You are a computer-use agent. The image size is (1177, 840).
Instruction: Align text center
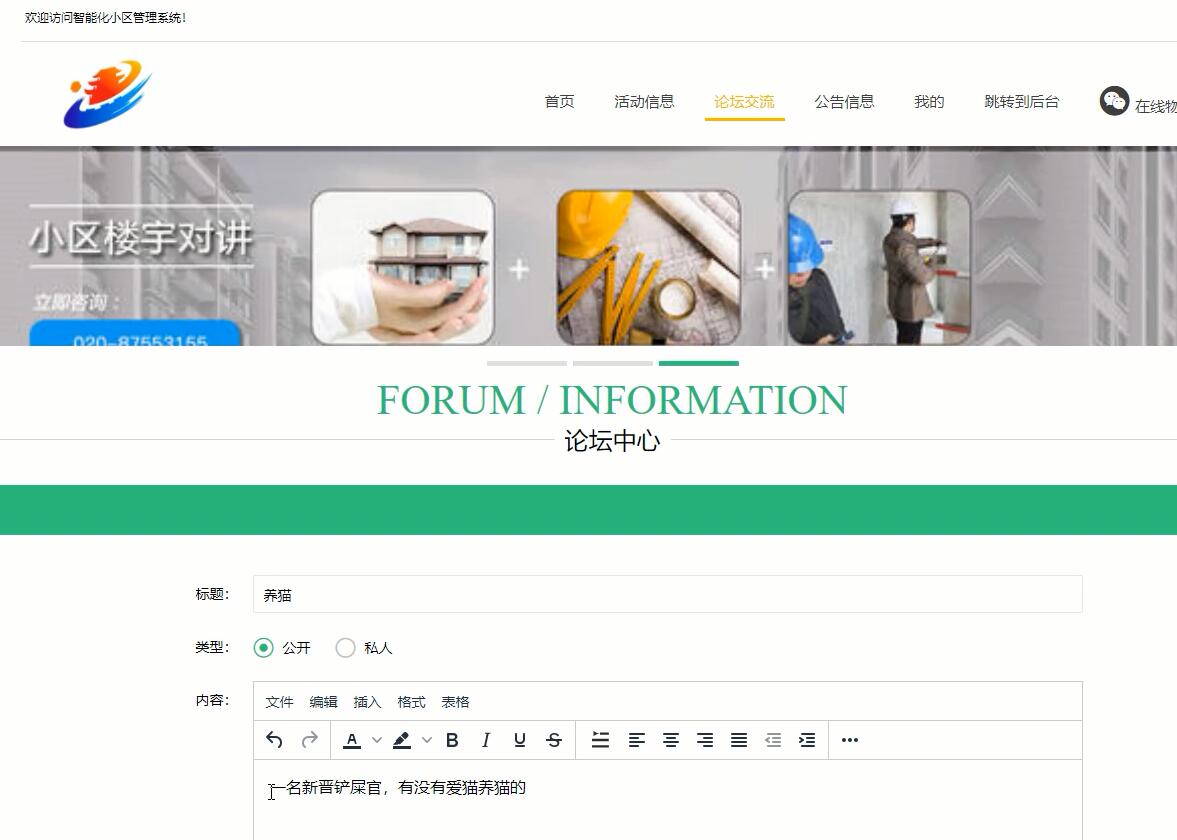[670, 740]
